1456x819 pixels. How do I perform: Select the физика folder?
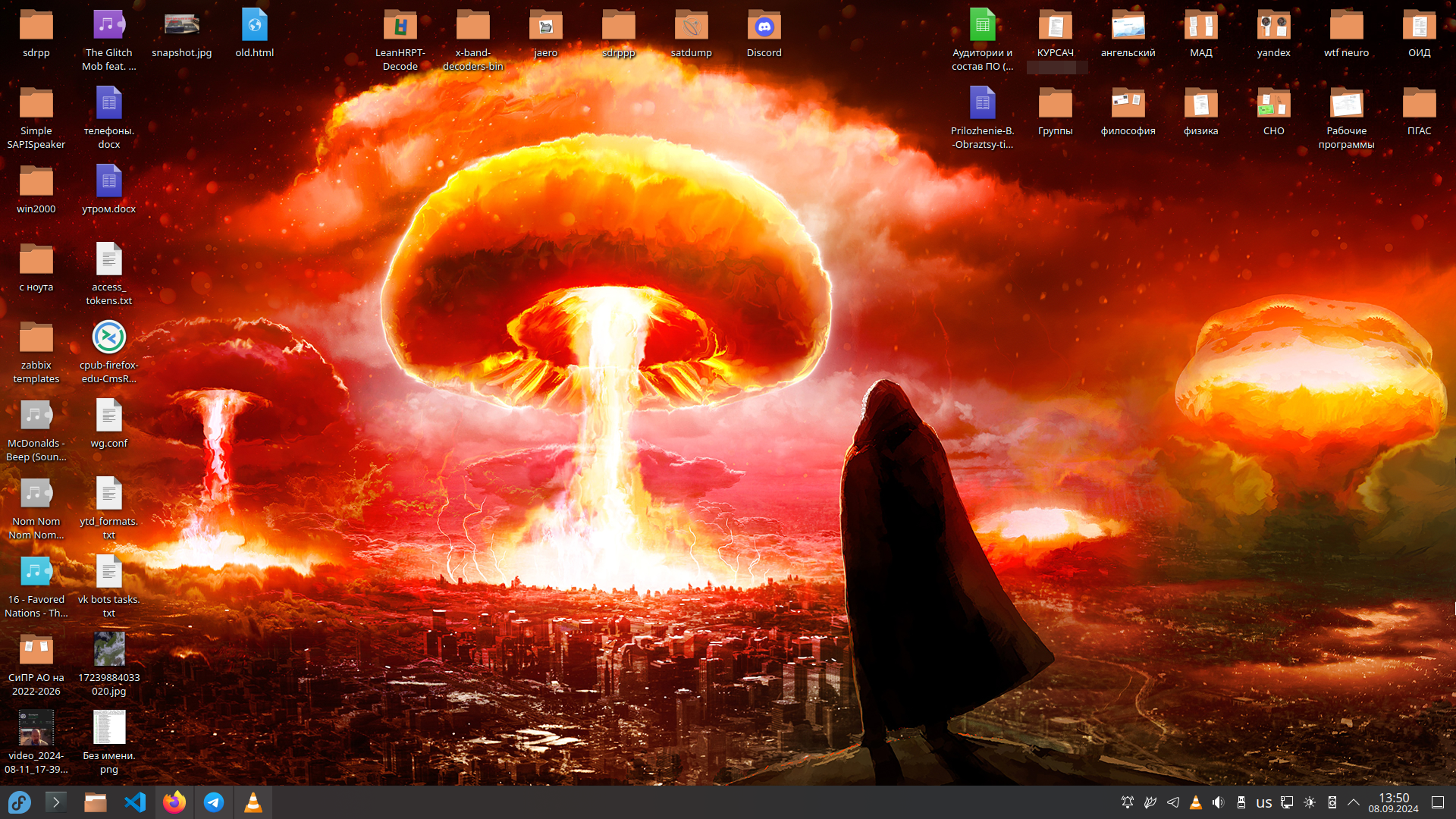point(1201,112)
